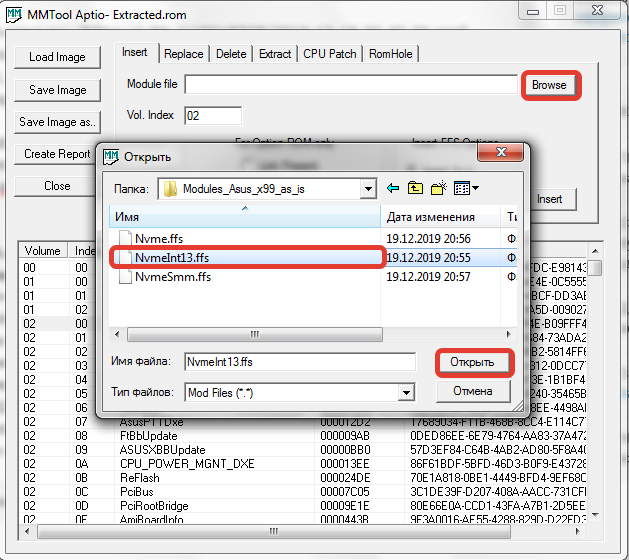Image resolution: width=629 pixels, height=560 pixels.
Task: Switch to the CPU Patch tab
Action: [x=329, y=54]
